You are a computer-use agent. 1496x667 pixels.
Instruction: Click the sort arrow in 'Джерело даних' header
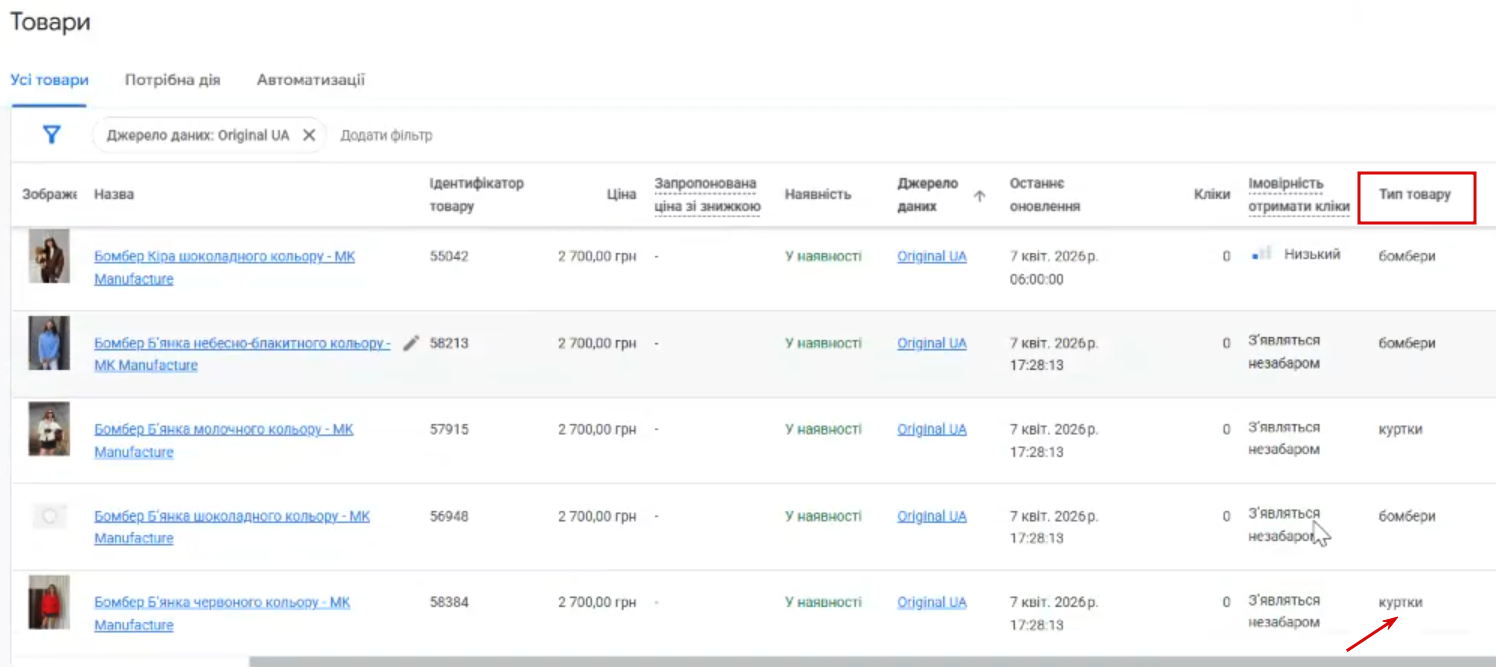click(979, 196)
